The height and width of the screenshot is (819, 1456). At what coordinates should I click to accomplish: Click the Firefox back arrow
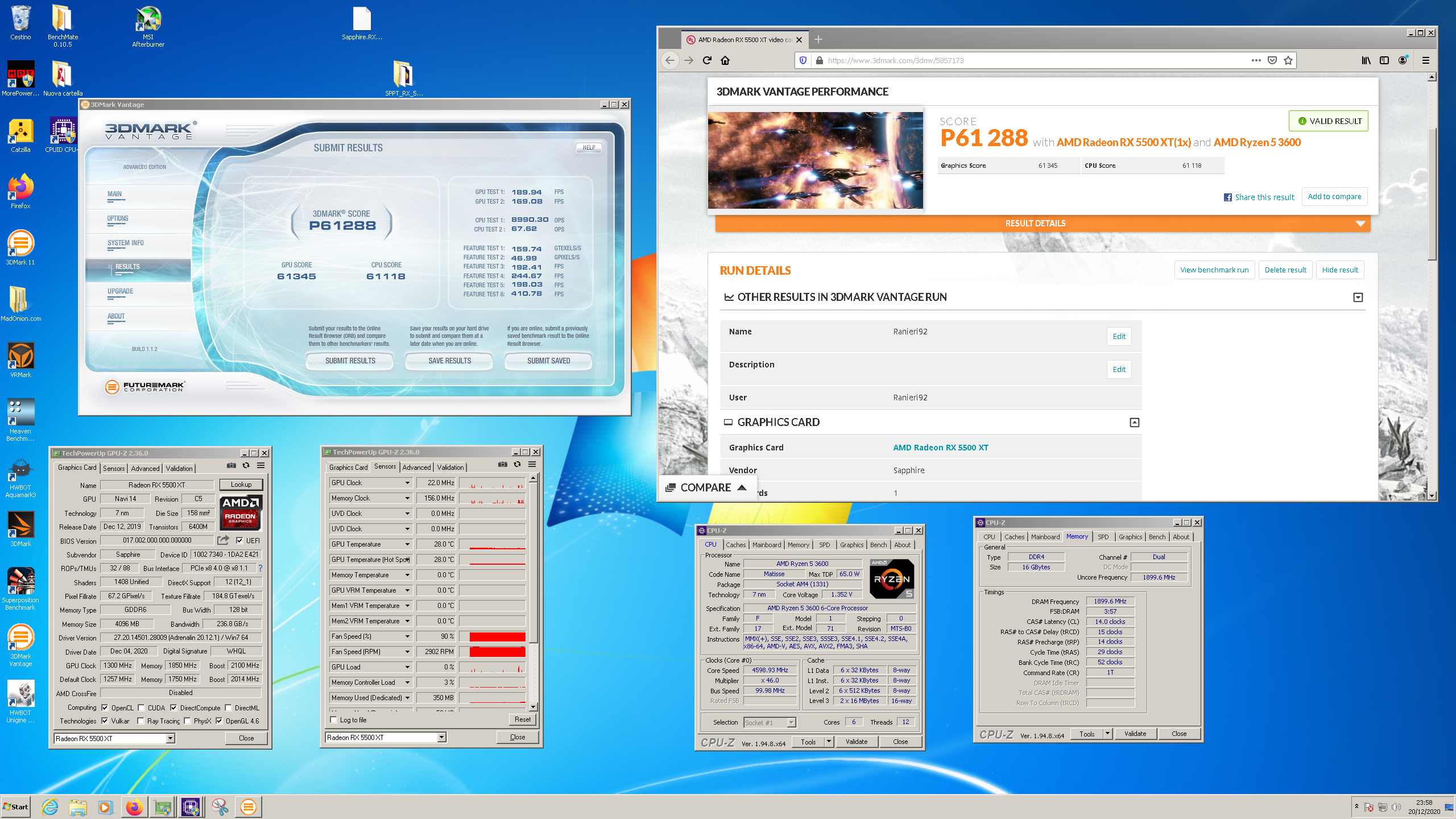[670, 60]
